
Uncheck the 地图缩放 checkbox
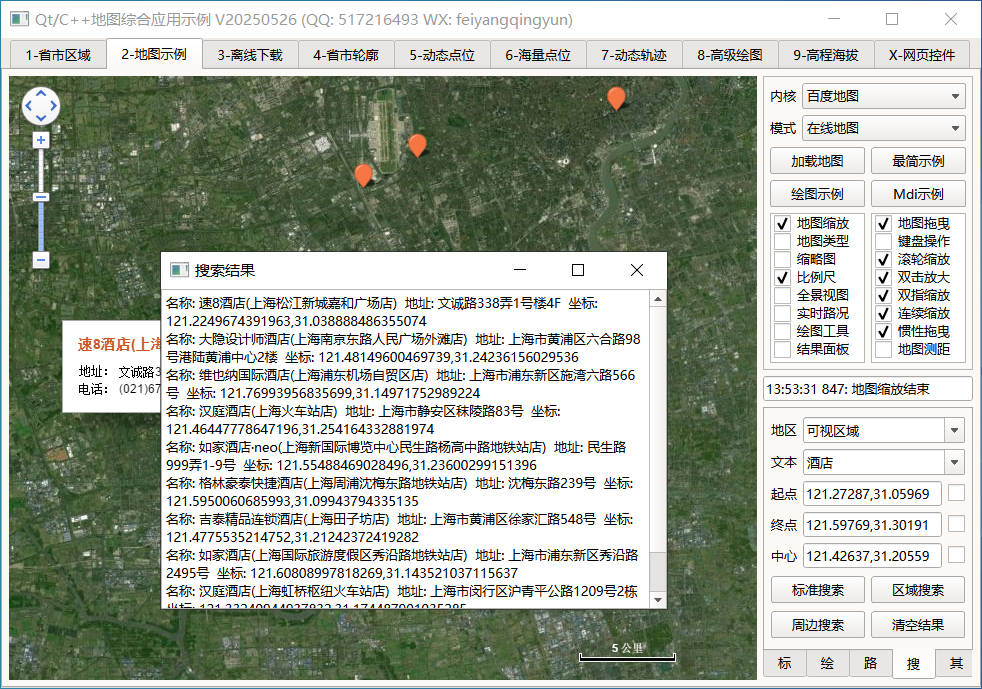pos(782,224)
